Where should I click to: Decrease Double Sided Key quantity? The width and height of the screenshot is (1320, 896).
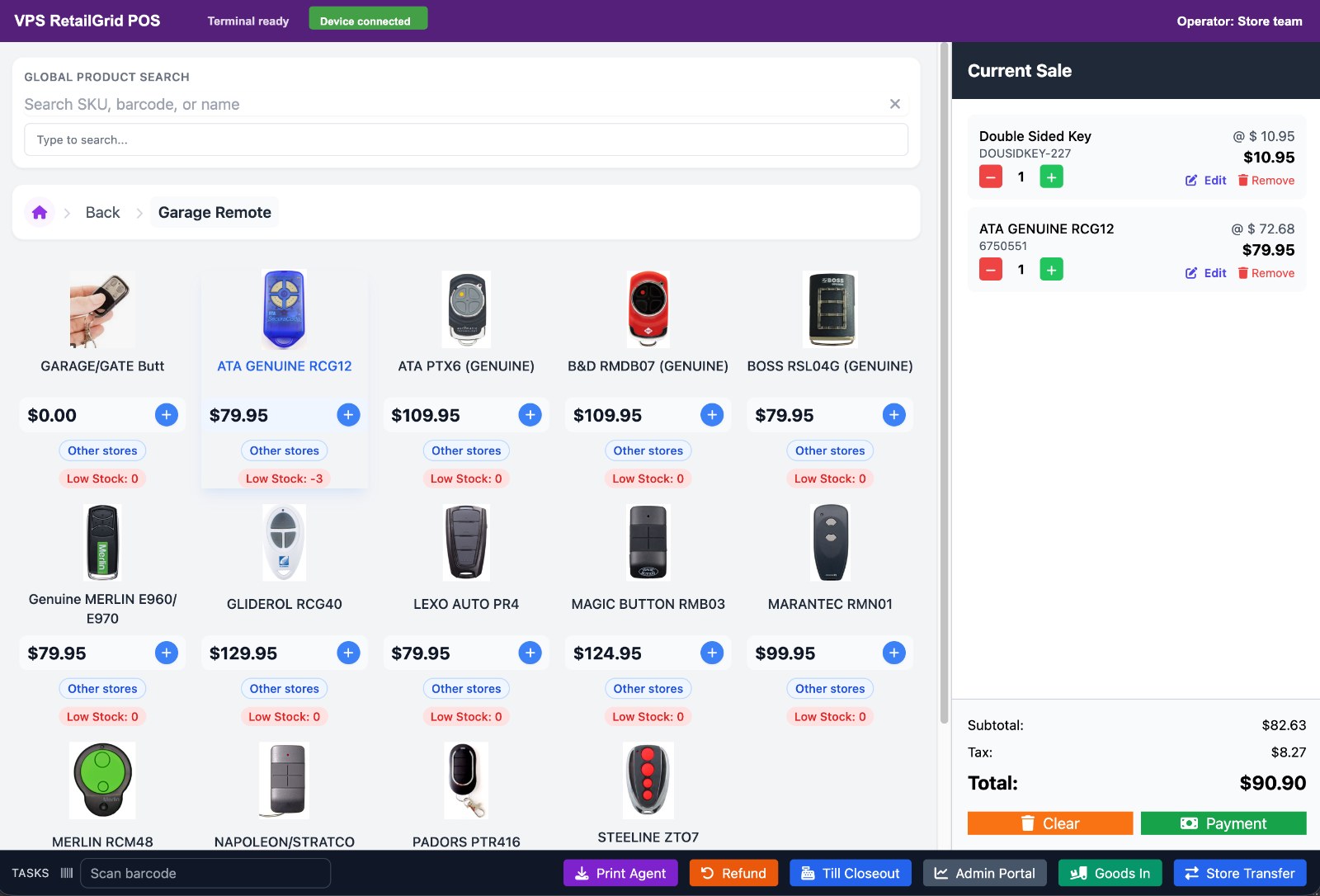991,177
